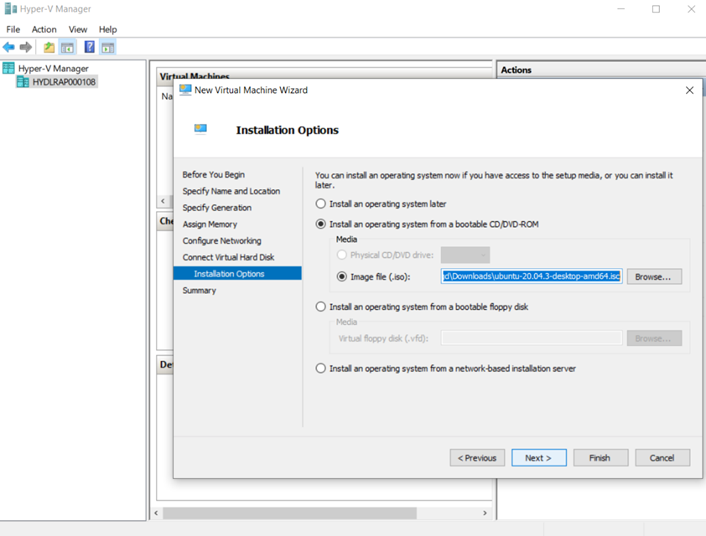Click the Hyper-V Manager title bar icon
Screen dimensions: 706x536
pyautogui.click(x=10, y=9)
